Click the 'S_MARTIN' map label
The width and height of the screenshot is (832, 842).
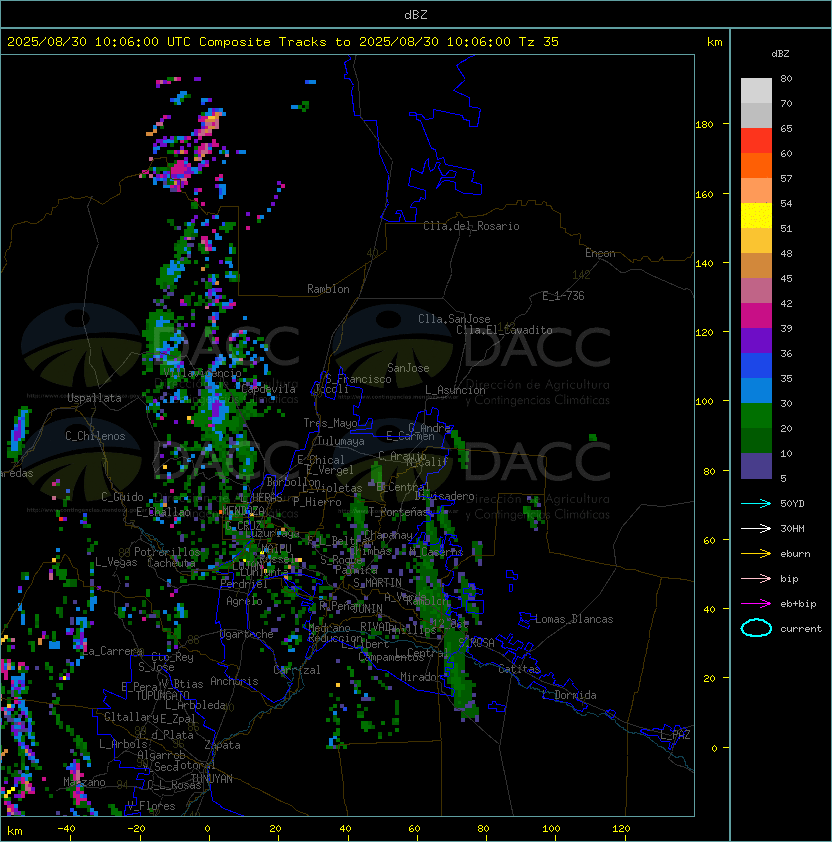[378, 583]
